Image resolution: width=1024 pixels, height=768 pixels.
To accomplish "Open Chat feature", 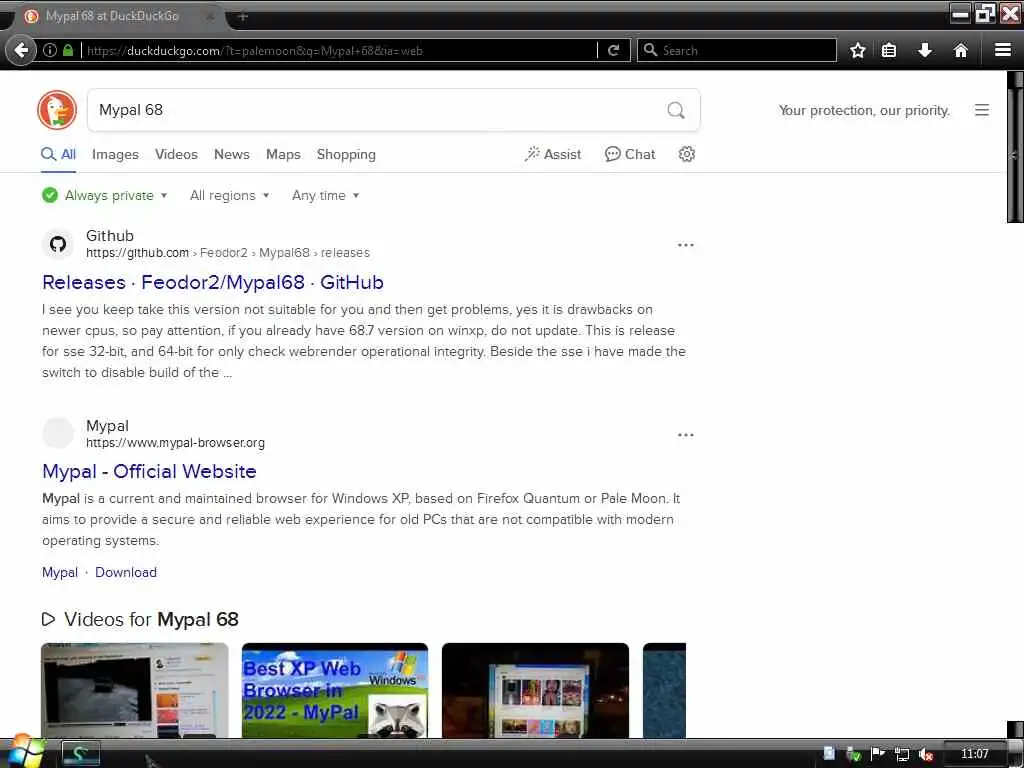I will [x=630, y=155].
